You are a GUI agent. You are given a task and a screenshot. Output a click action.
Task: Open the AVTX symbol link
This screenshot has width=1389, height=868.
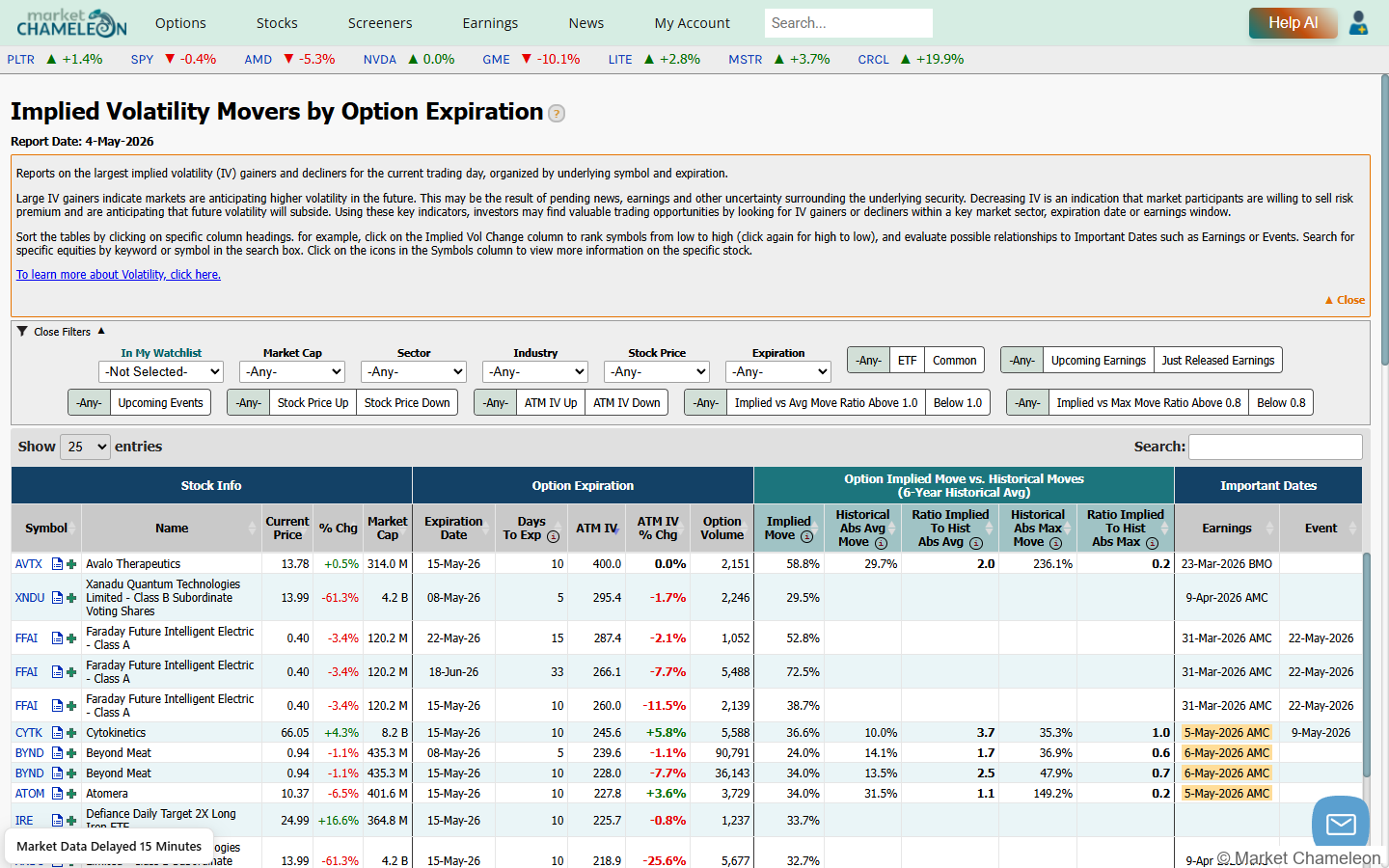click(x=29, y=564)
